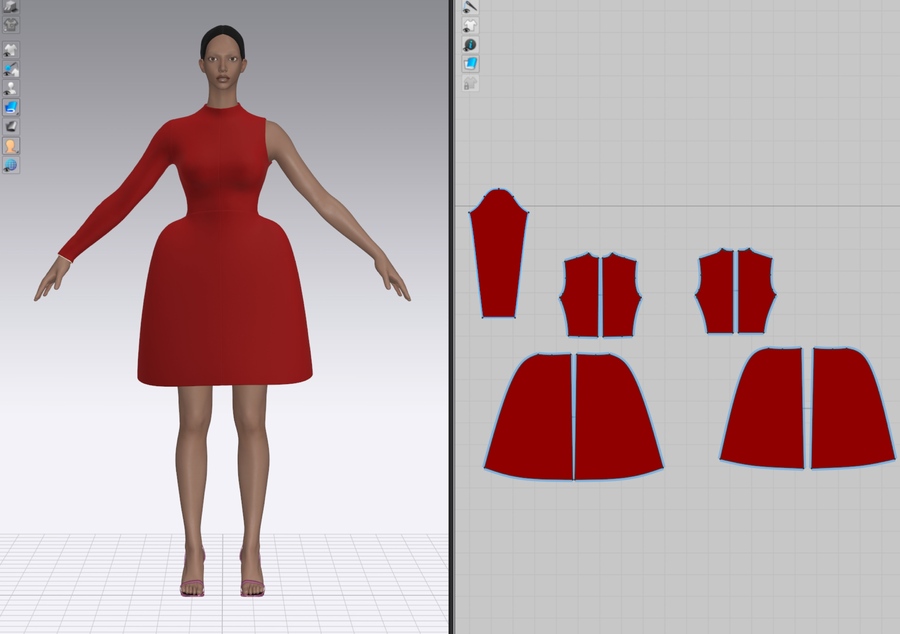Select the sleeve pattern piece in the 2D window
900x634 pixels.
pos(498,255)
